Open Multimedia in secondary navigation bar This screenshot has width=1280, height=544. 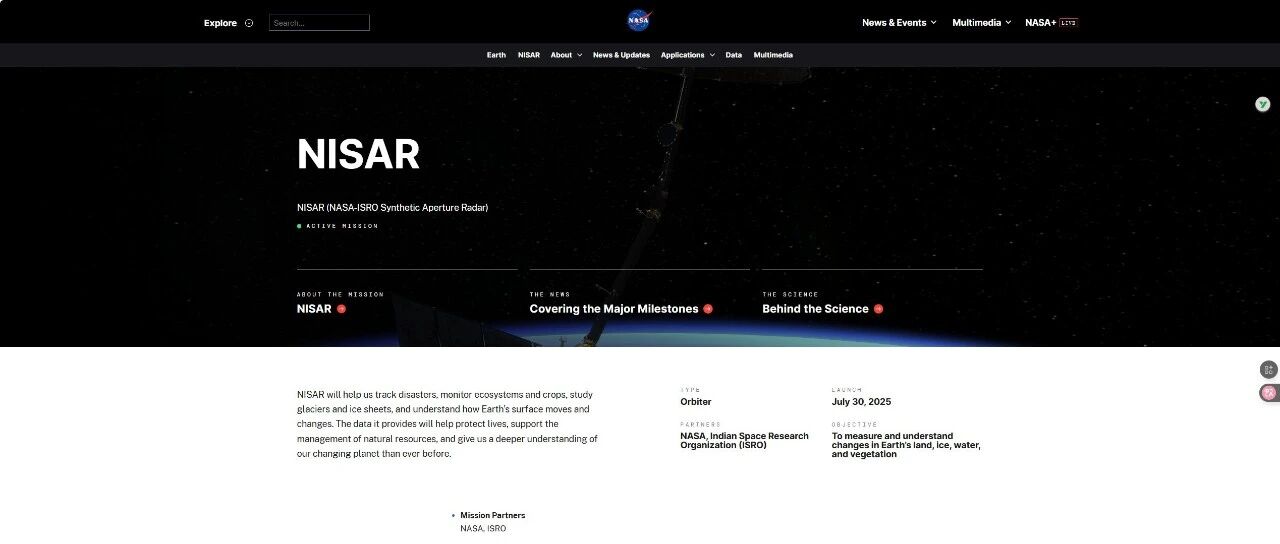click(773, 55)
